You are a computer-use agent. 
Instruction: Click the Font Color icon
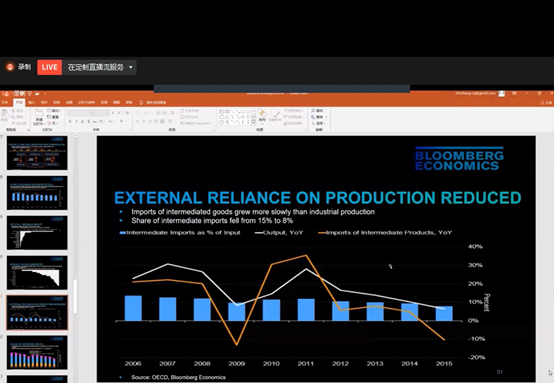122,122
